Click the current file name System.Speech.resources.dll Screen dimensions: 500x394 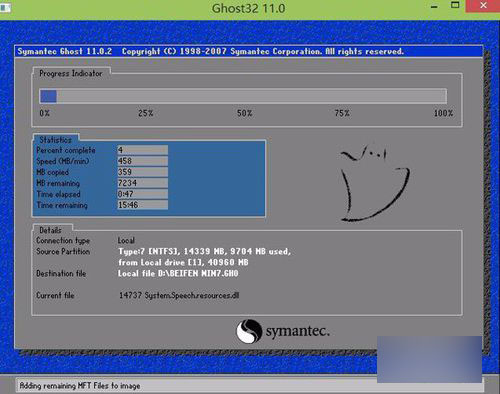[192, 296]
